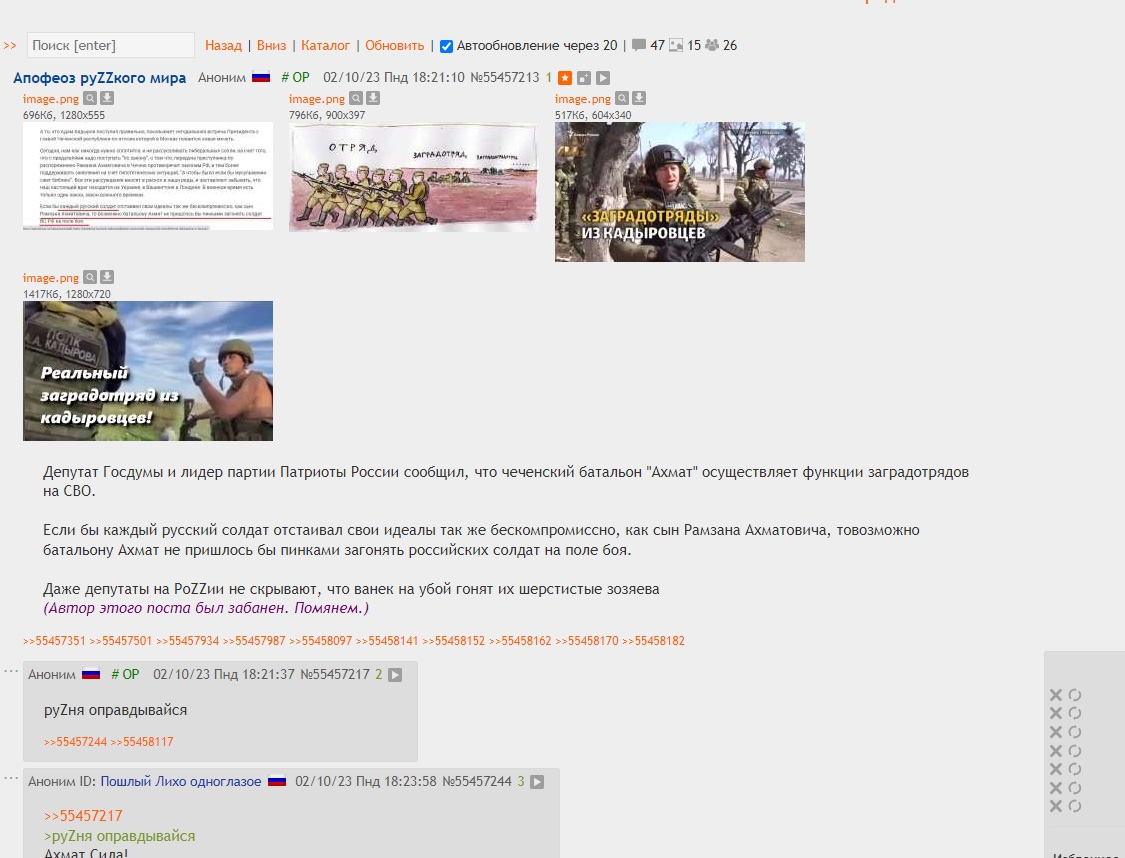
Task: Follow reply link >>55458117
Action: 142,742
